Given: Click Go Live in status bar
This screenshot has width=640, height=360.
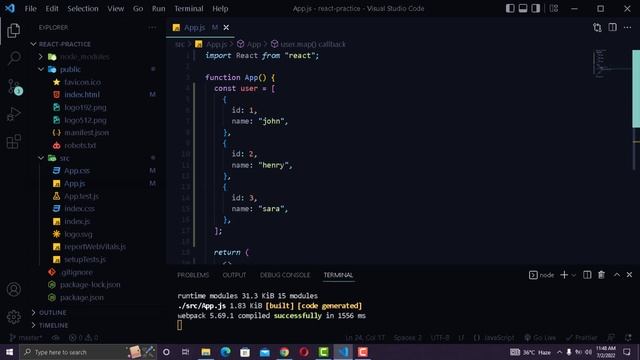Looking at the screenshot, I should (x=540, y=338).
